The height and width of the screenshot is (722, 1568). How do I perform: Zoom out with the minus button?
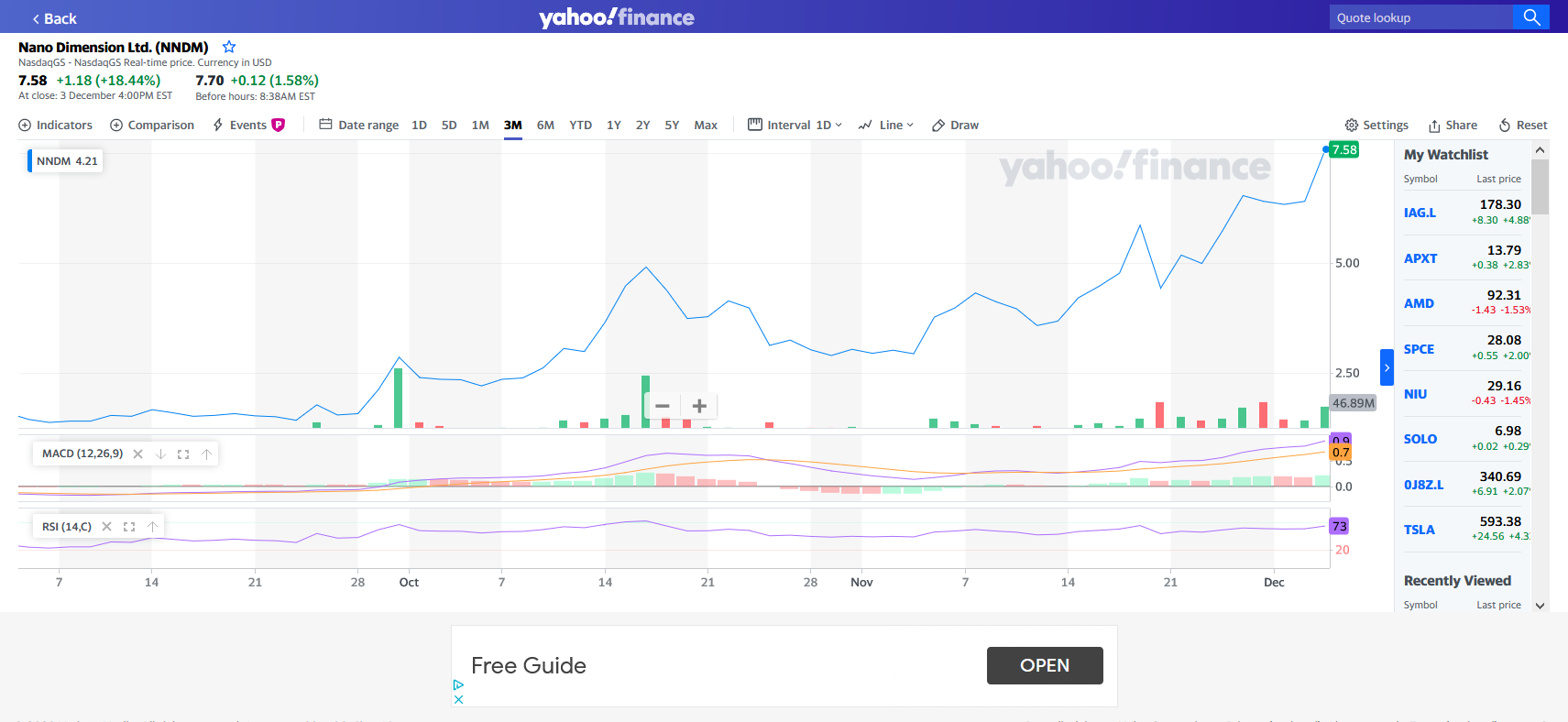[x=663, y=405]
